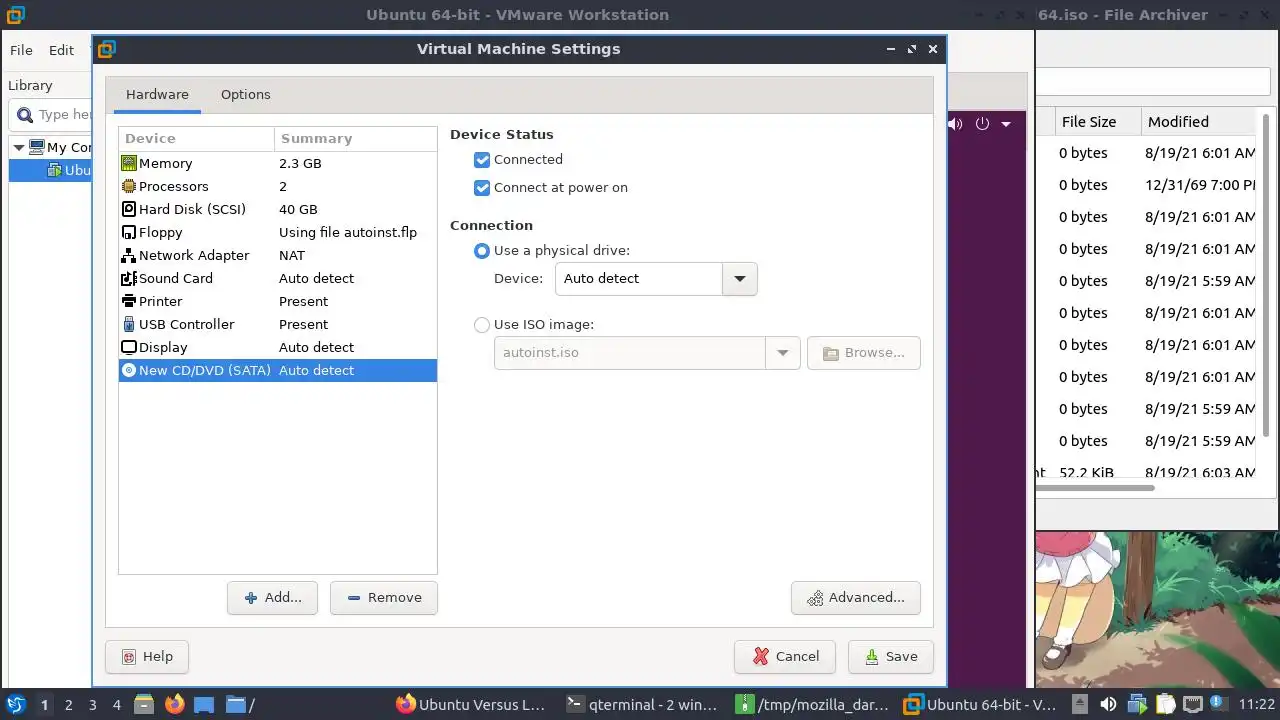Toggle Connect at power on checkbox
This screenshot has height=720, width=1280.
(x=482, y=188)
